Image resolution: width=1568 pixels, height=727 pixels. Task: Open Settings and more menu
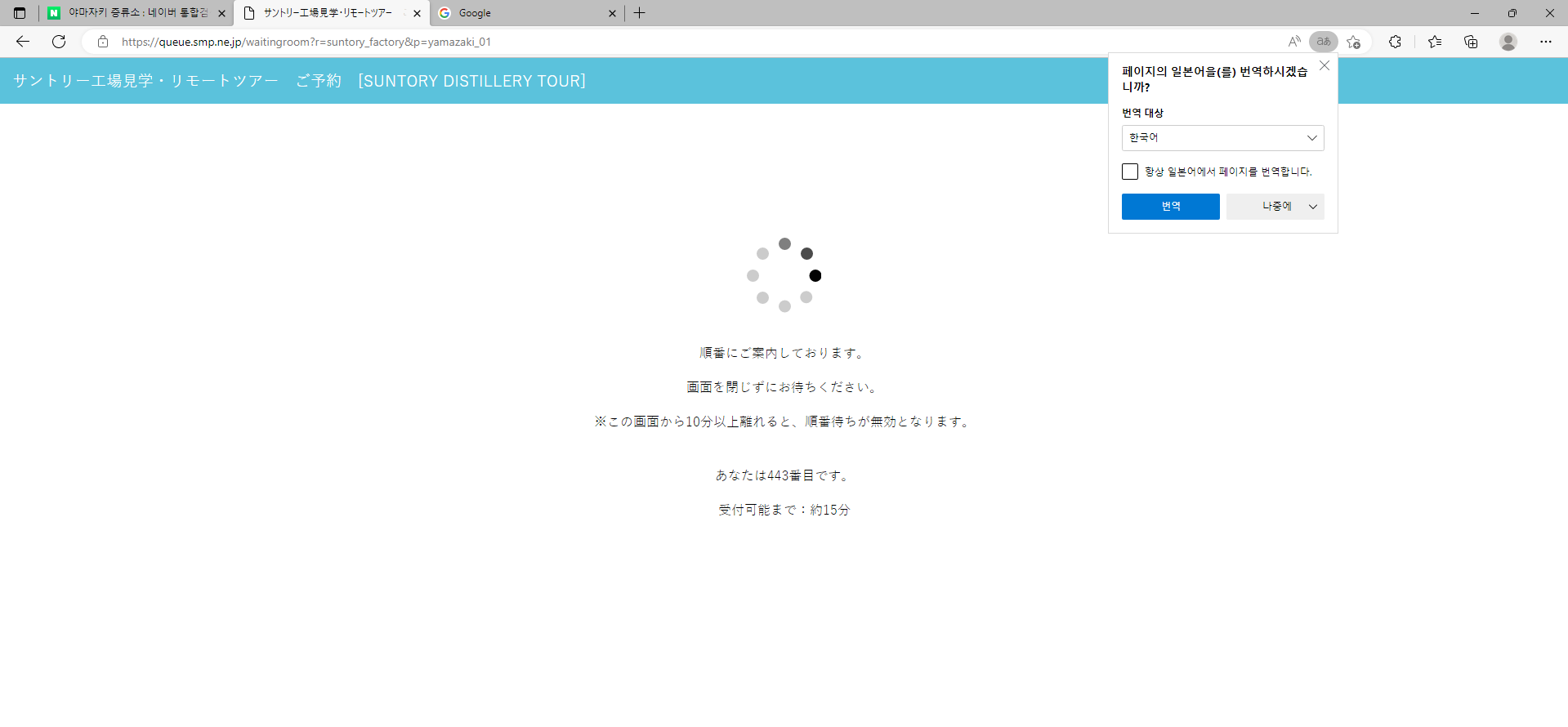tap(1546, 42)
